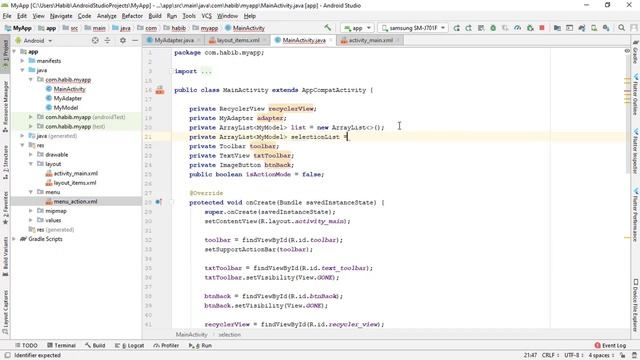The height and width of the screenshot is (360, 640).
Task: Expand the values folder
Action: click(31, 220)
